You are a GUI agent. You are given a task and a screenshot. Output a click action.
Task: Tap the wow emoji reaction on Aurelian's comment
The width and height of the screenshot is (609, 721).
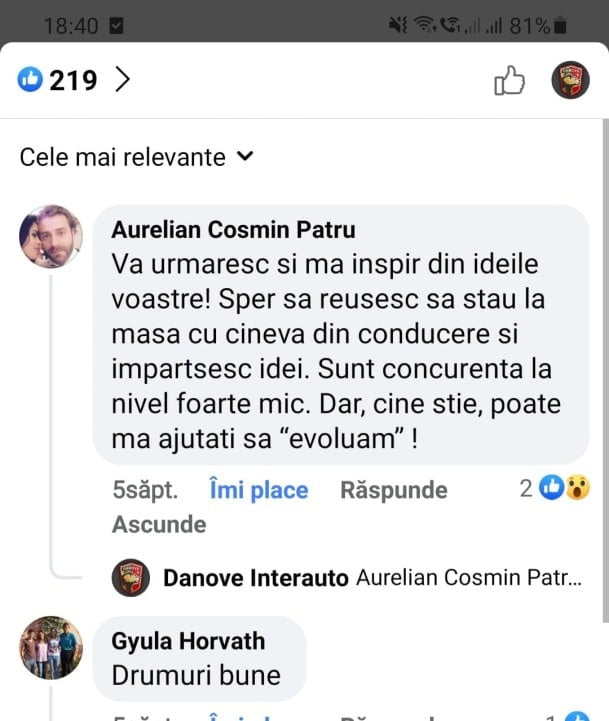tap(577, 488)
